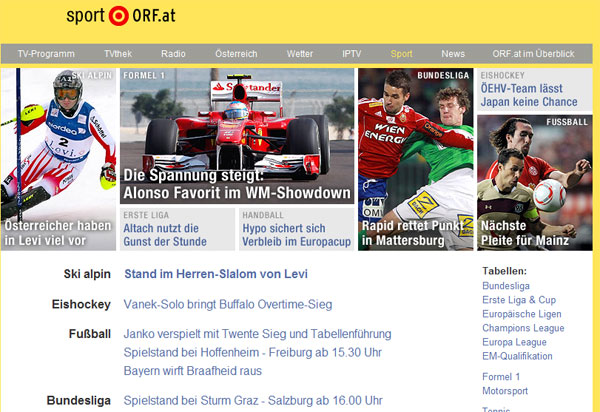Click the Eishockey category label in list
The width and height of the screenshot is (600, 412).
coord(81,304)
